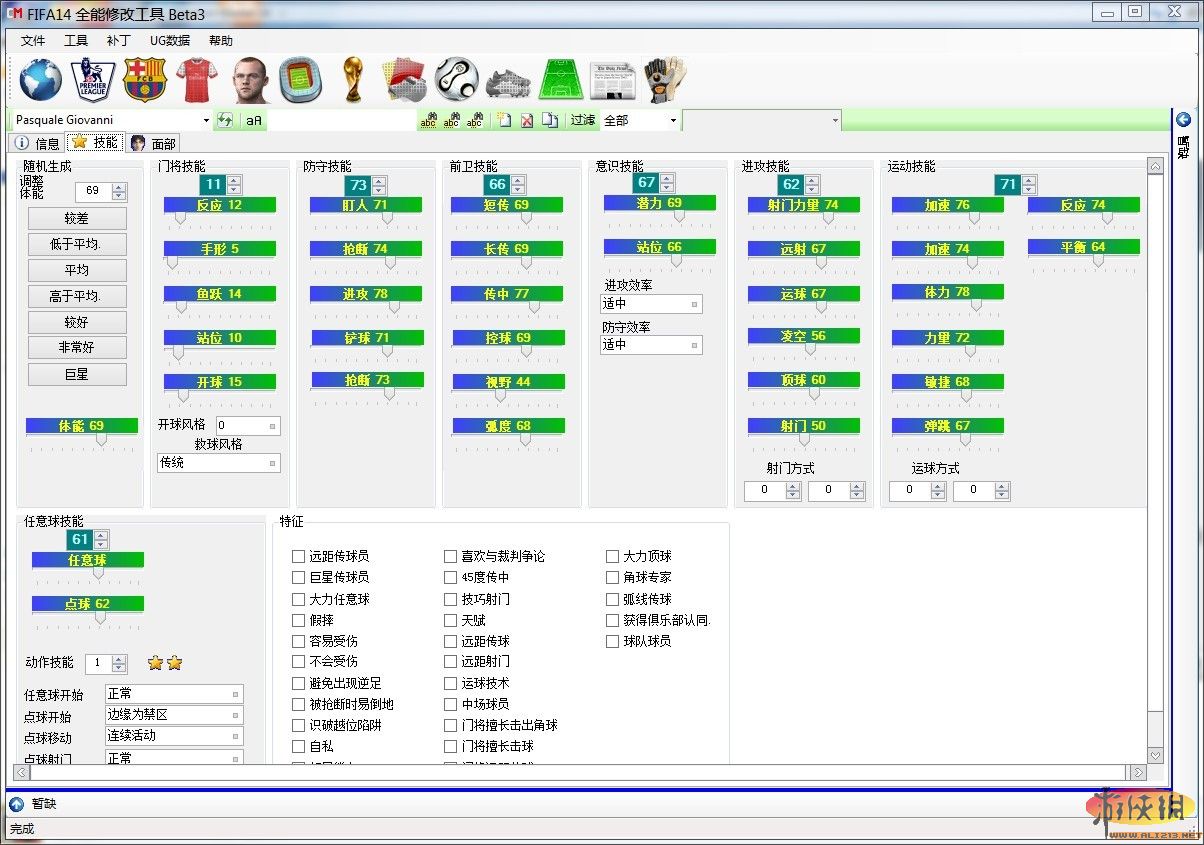Toggle the 天赋 trait checkbox
This screenshot has width=1204, height=845.
[x=450, y=620]
